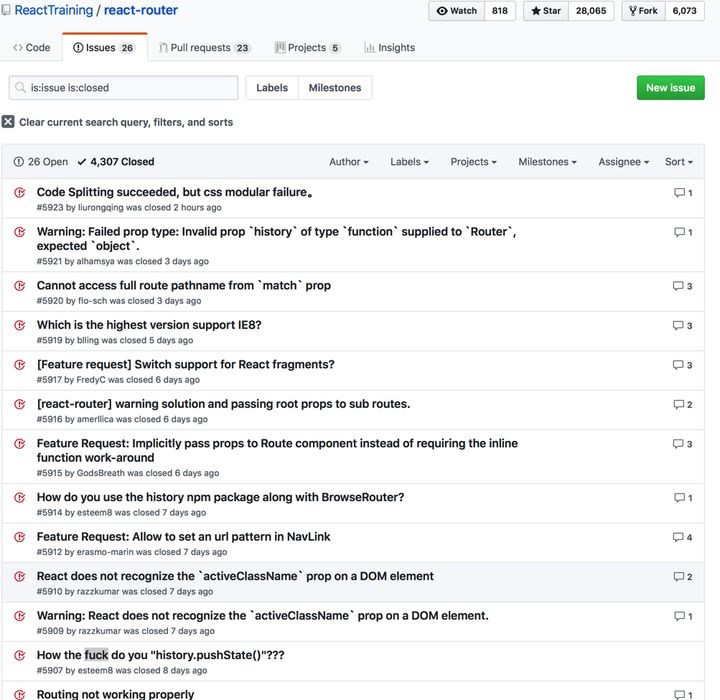Open the Insights tab
The width and height of the screenshot is (720, 700).
point(389,48)
